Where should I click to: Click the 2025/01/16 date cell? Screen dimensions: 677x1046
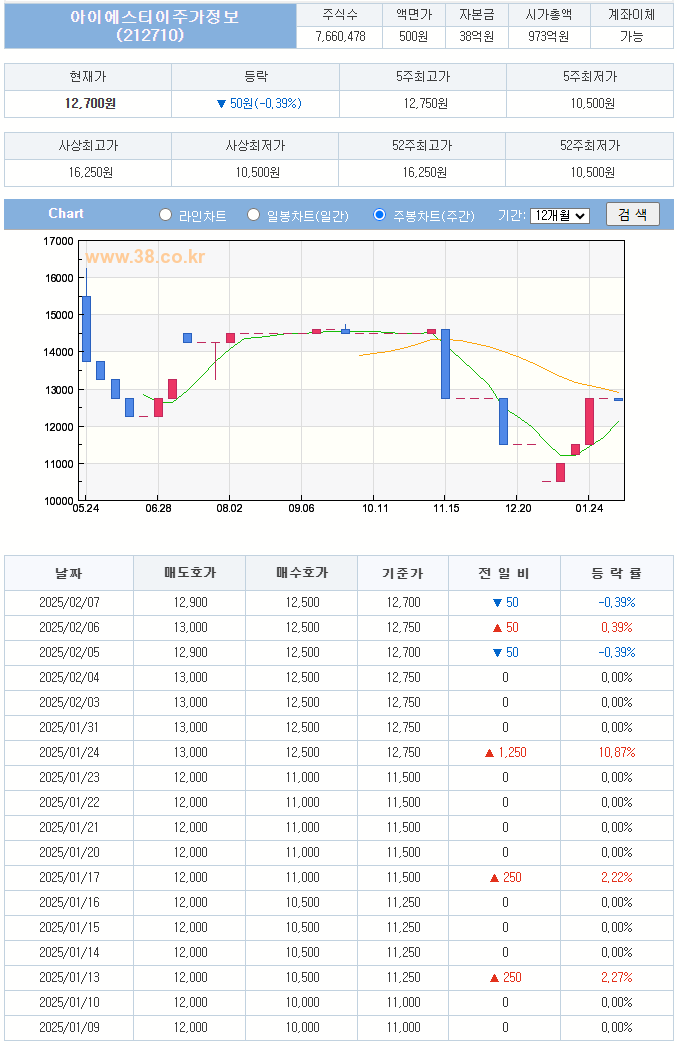[x=69, y=903]
